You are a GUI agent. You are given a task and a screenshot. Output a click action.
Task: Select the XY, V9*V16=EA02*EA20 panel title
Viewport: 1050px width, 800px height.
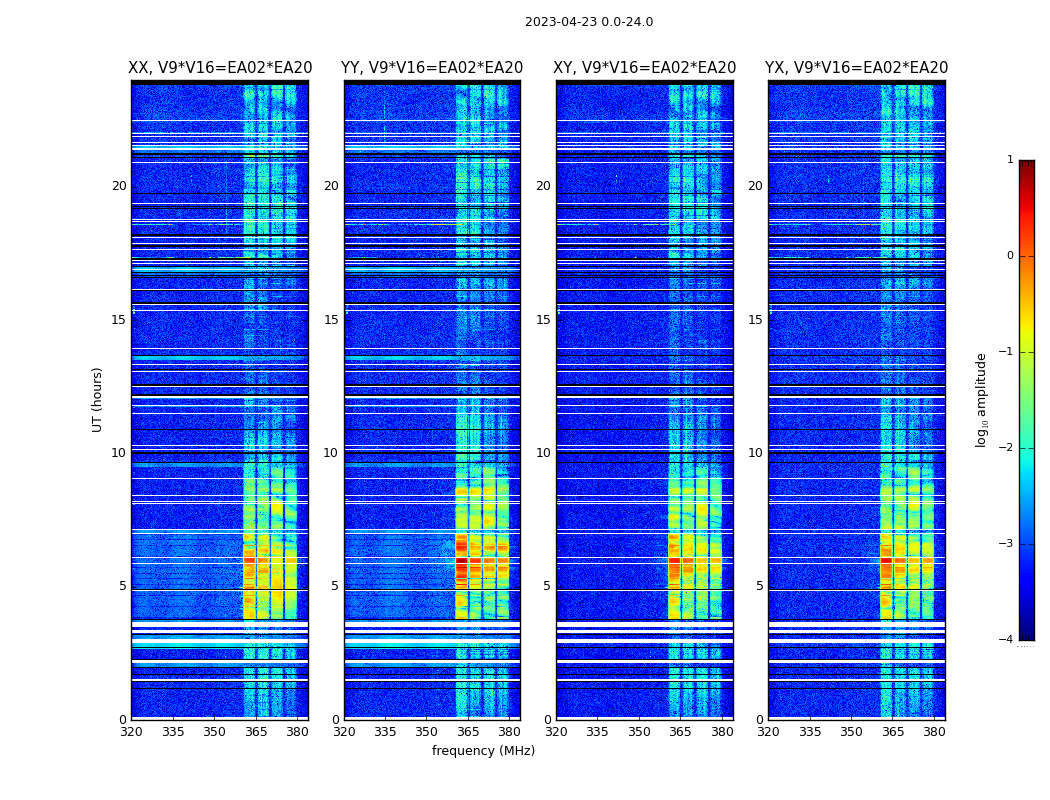pos(645,68)
